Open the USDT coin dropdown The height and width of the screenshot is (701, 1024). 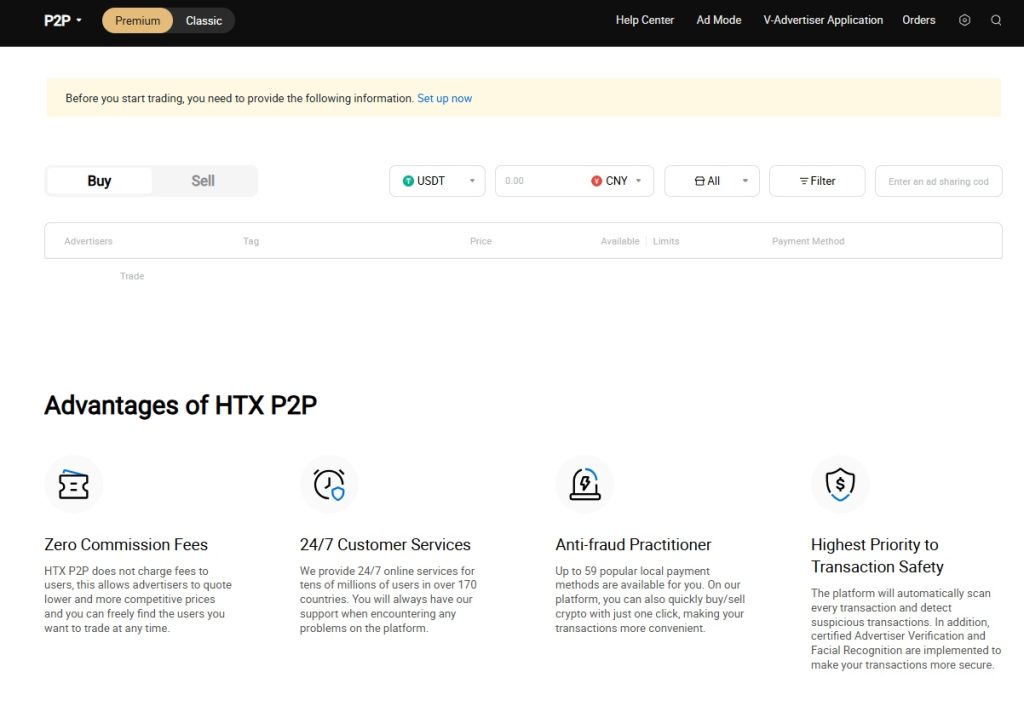437,181
